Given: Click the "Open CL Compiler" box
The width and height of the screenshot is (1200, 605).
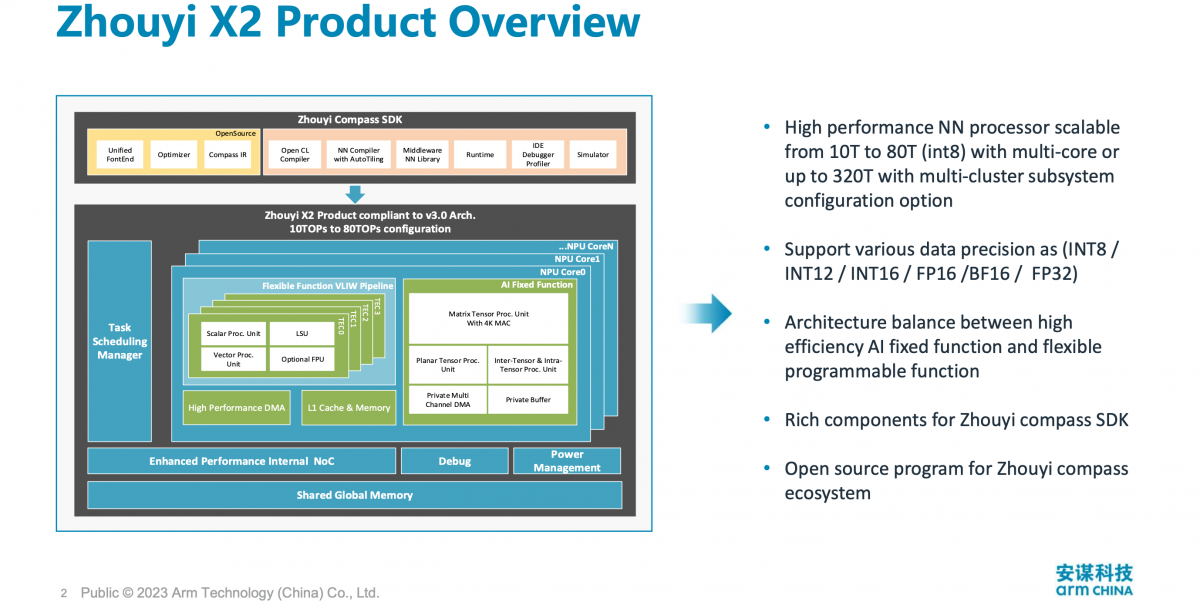Looking at the screenshot, I should [x=294, y=154].
